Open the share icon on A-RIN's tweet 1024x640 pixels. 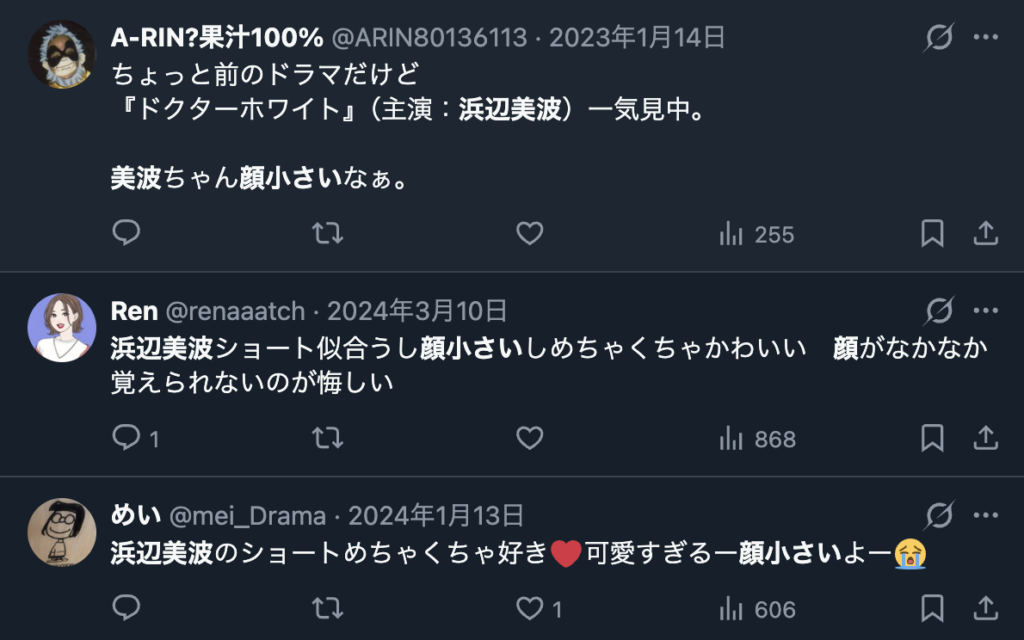(x=986, y=233)
